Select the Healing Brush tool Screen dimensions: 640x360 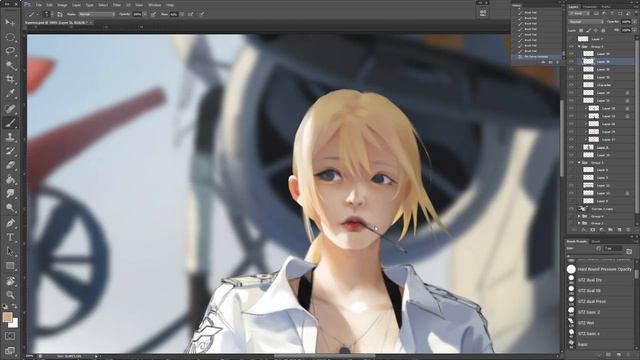coord(10,108)
